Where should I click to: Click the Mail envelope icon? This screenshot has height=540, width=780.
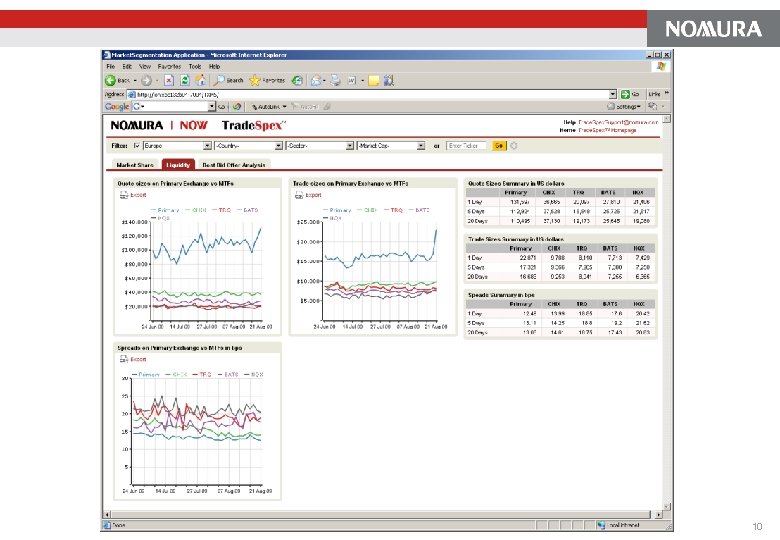click(315, 80)
